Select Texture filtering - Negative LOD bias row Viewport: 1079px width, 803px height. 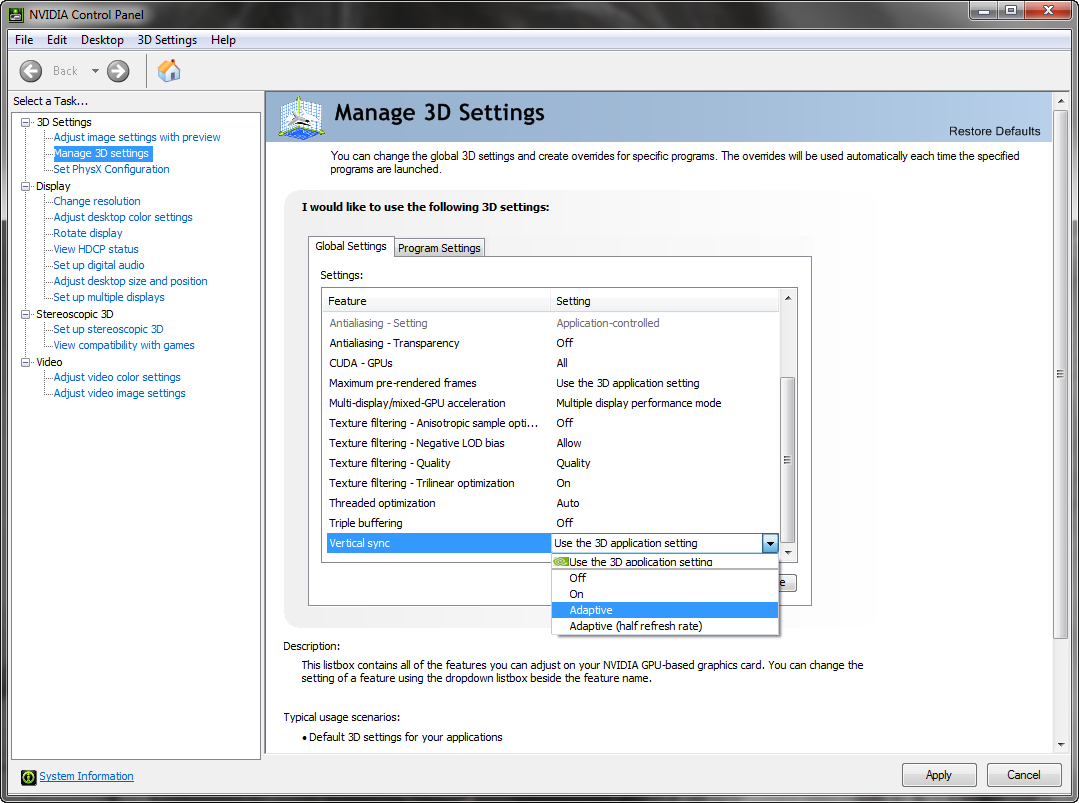[x=552, y=443]
